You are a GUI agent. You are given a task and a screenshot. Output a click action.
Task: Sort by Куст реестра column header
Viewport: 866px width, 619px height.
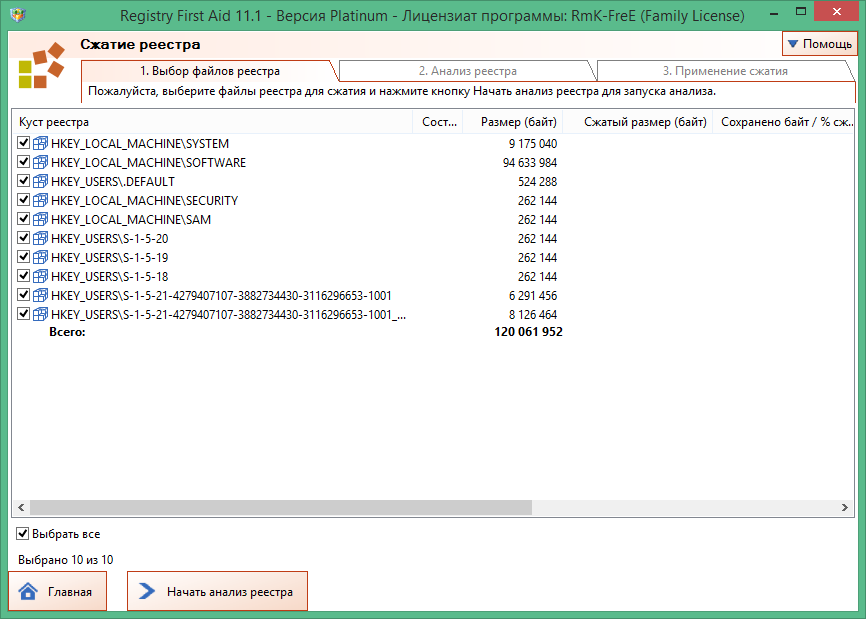(x=213, y=122)
